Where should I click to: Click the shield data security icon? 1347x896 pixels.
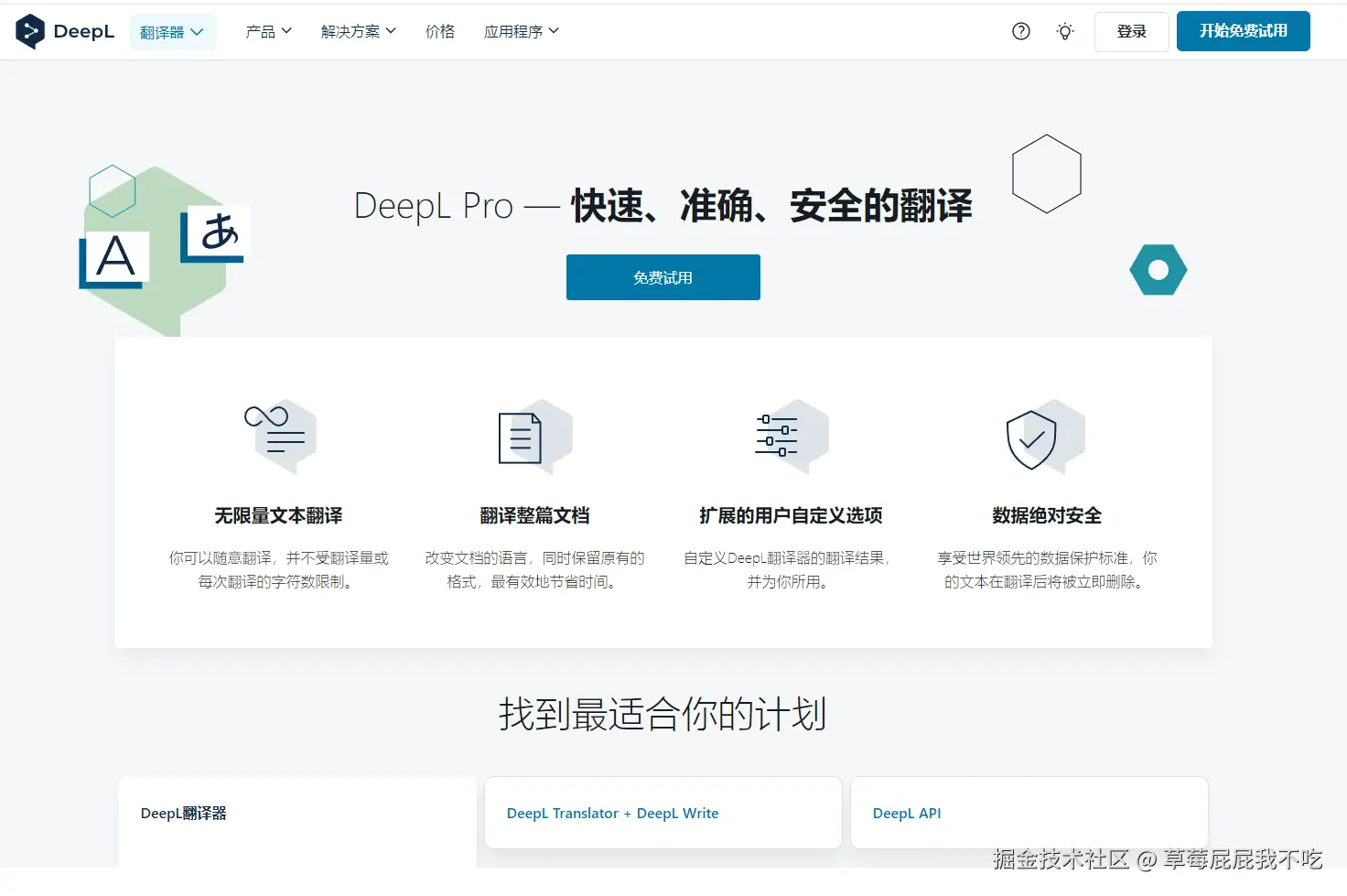[1046, 436]
